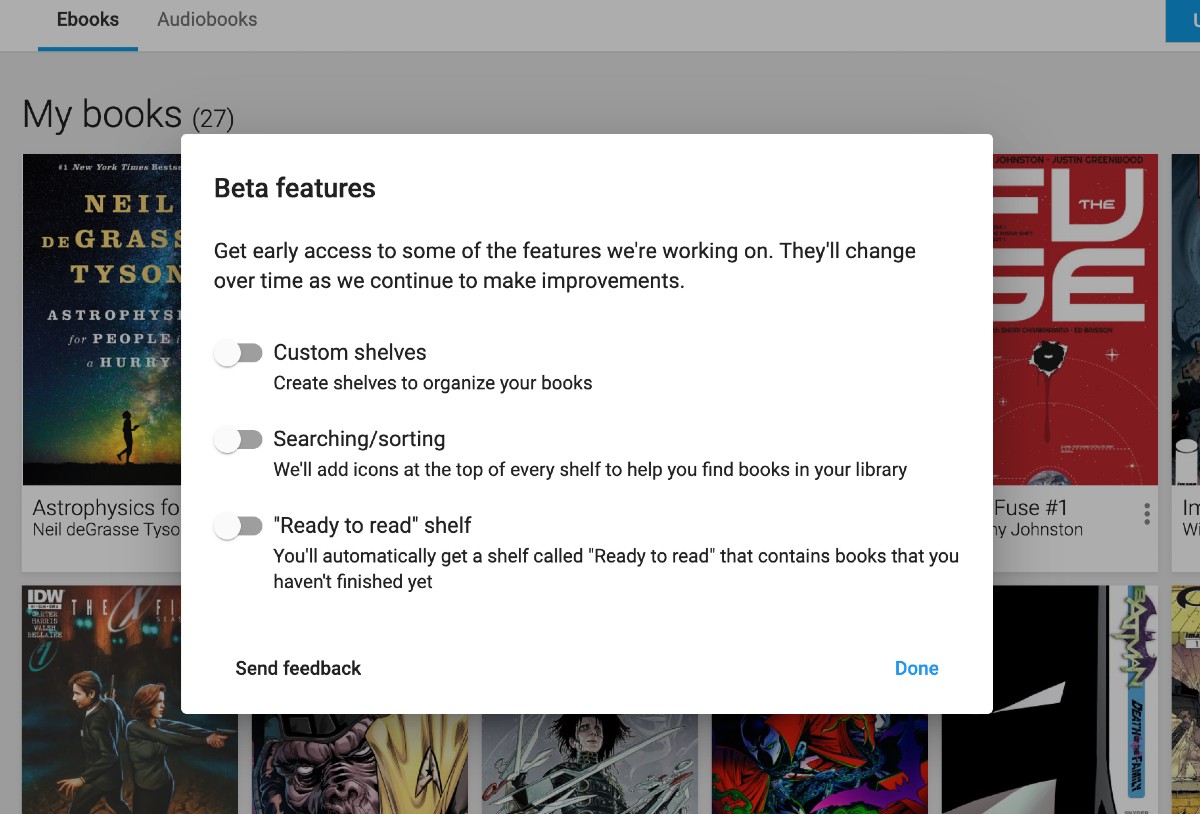Toggle the "Ready to read" shelf switch
Viewport: 1200px width, 814px height.
(x=238, y=527)
